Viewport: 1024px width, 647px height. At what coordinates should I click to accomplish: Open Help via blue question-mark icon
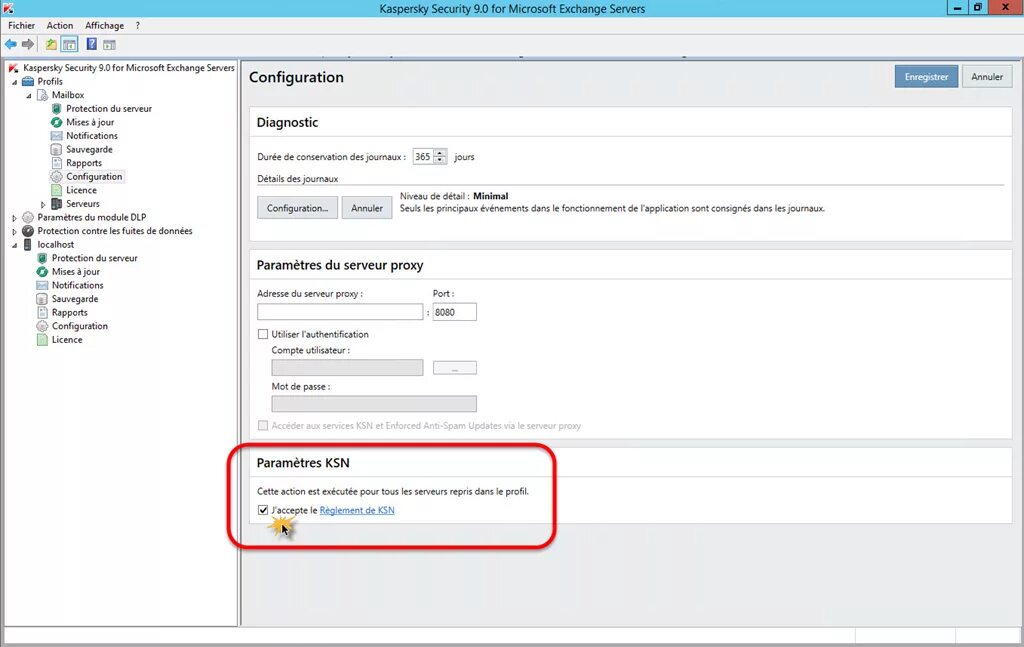coord(91,44)
